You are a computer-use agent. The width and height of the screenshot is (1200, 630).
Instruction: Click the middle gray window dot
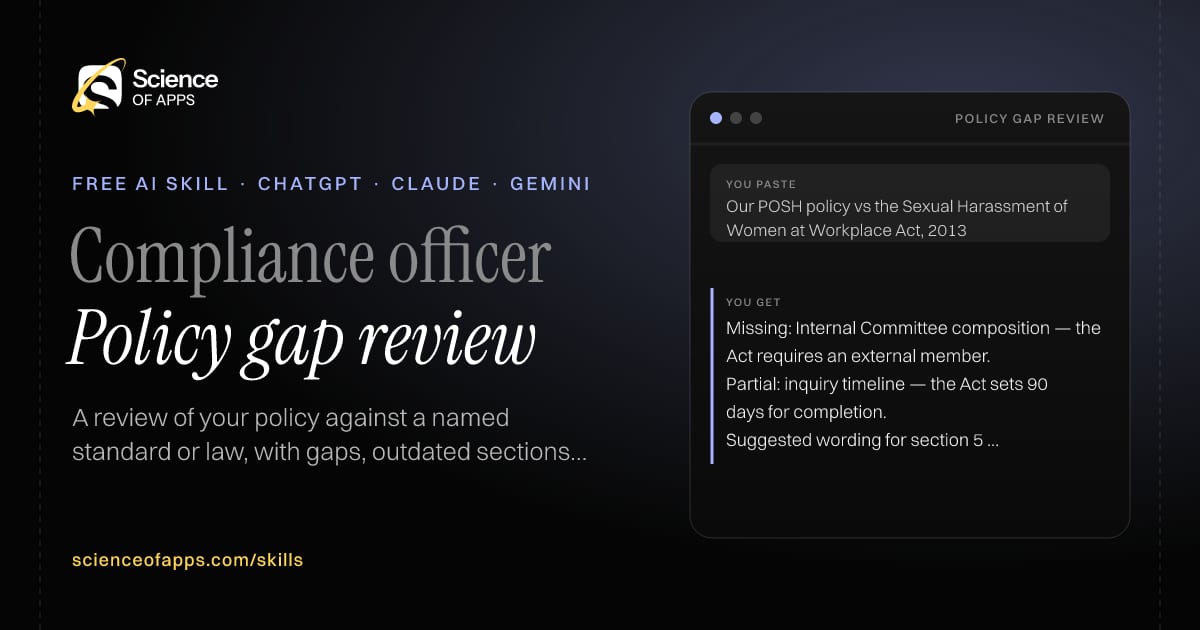click(x=736, y=118)
